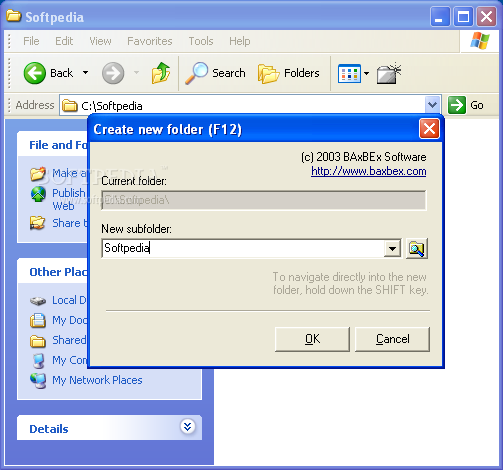This screenshot has width=503, height=470.
Task: Click the Cancel button
Action: [392, 339]
